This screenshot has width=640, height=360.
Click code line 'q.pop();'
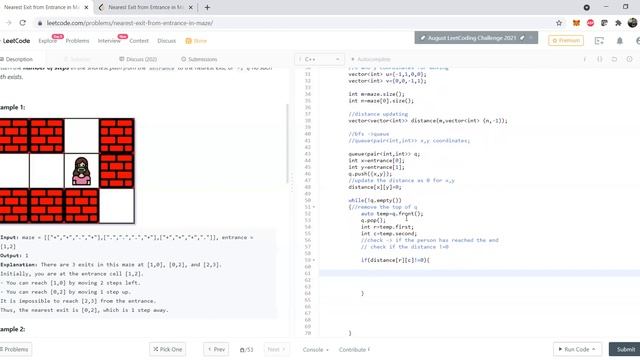[x=373, y=220]
